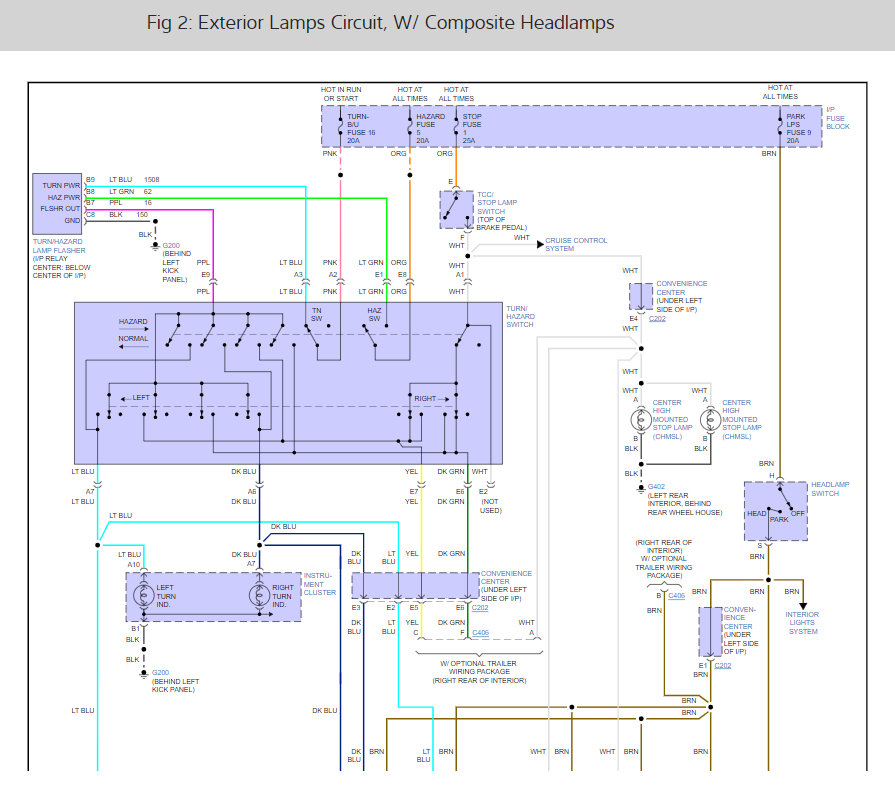Click the TURN PWR terminal label
The width and height of the screenshot is (895, 803).
(61, 185)
